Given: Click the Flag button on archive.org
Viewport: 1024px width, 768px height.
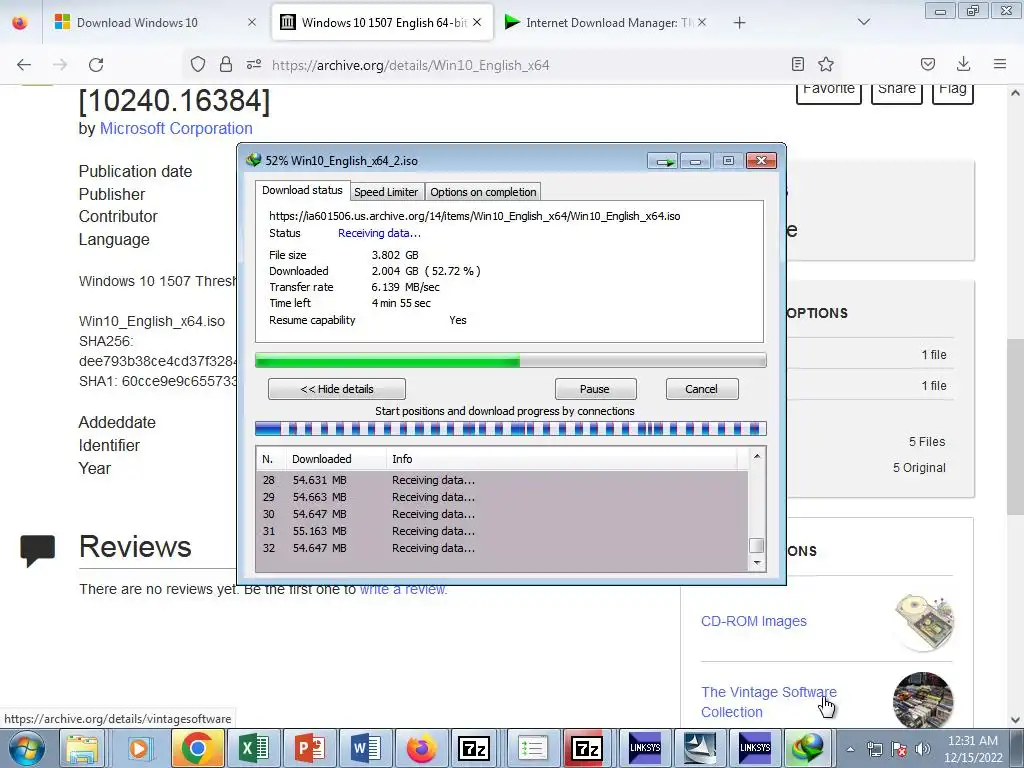Looking at the screenshot, I should coord(953,91).
